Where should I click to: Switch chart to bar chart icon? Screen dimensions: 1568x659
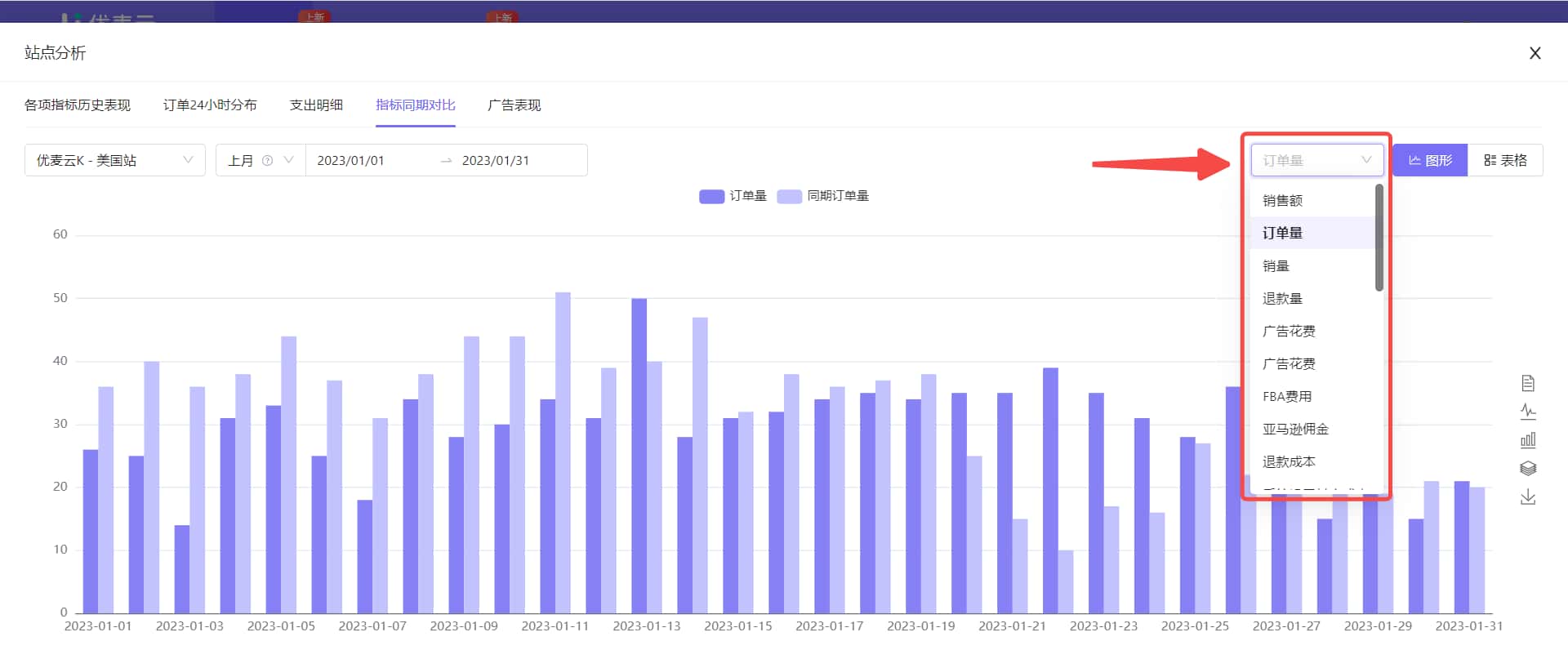(x=1528, y=440)
